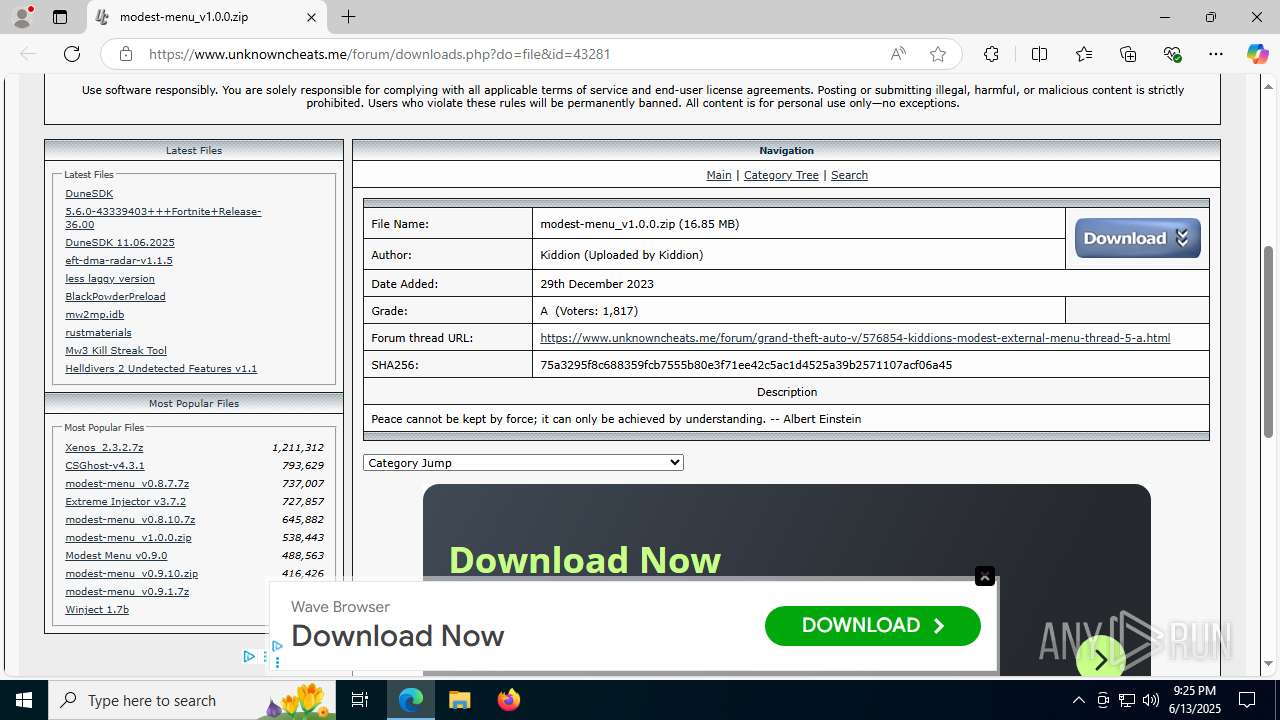View site information lock icon
This screenshot has height=720, width=1280.
click(125, 54)
